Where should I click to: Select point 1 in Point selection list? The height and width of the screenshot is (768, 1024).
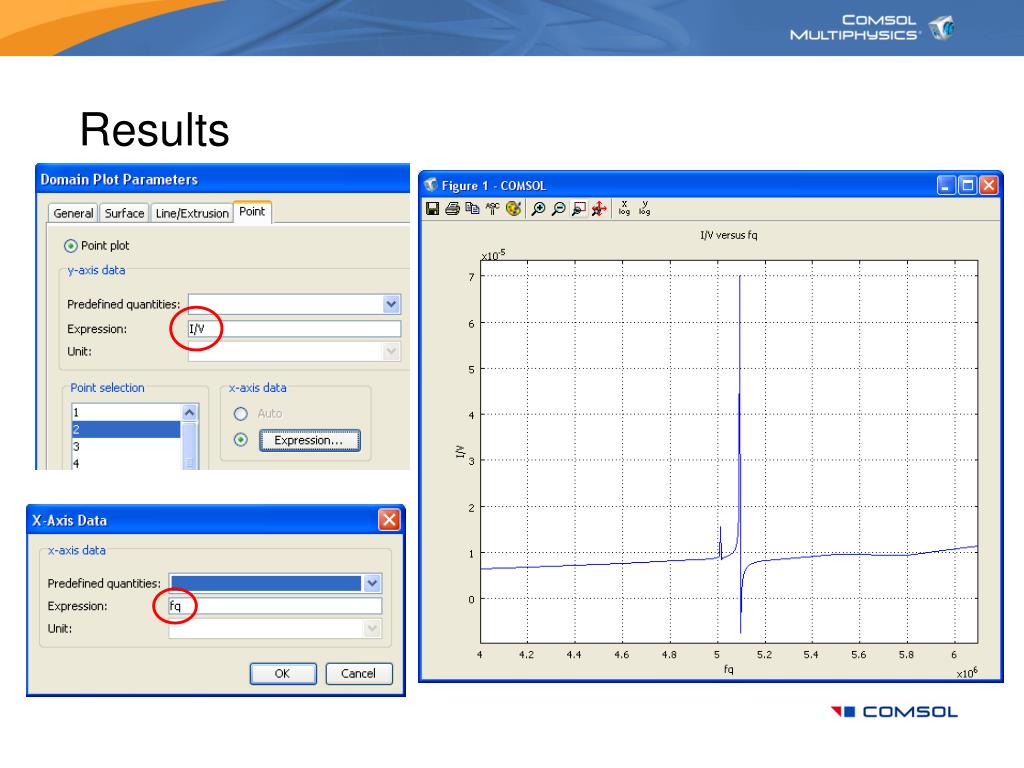coord(125,413)
